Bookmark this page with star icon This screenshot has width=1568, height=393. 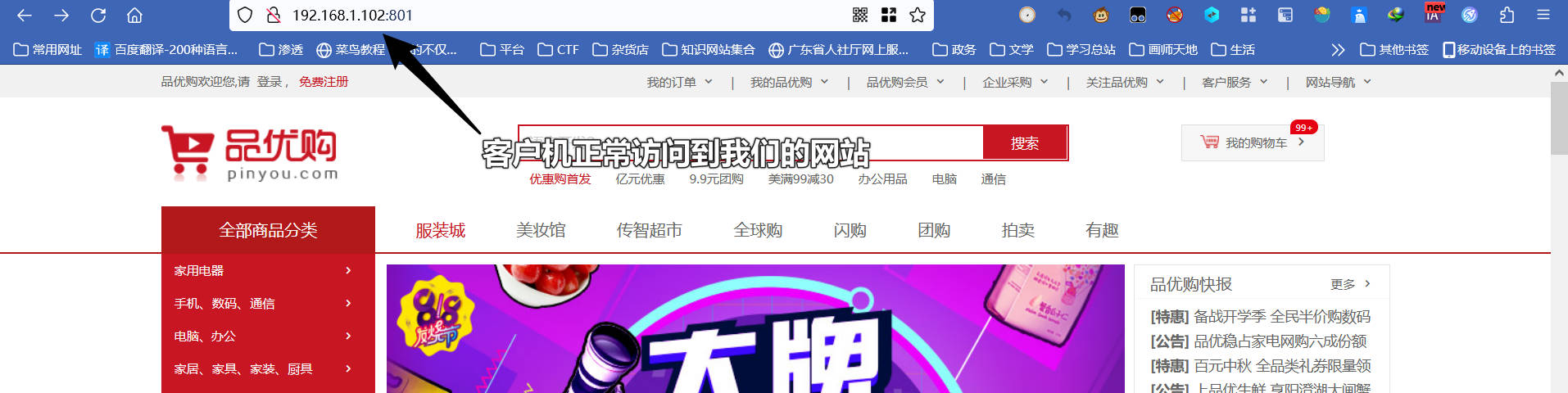click(x=918, y=15)
